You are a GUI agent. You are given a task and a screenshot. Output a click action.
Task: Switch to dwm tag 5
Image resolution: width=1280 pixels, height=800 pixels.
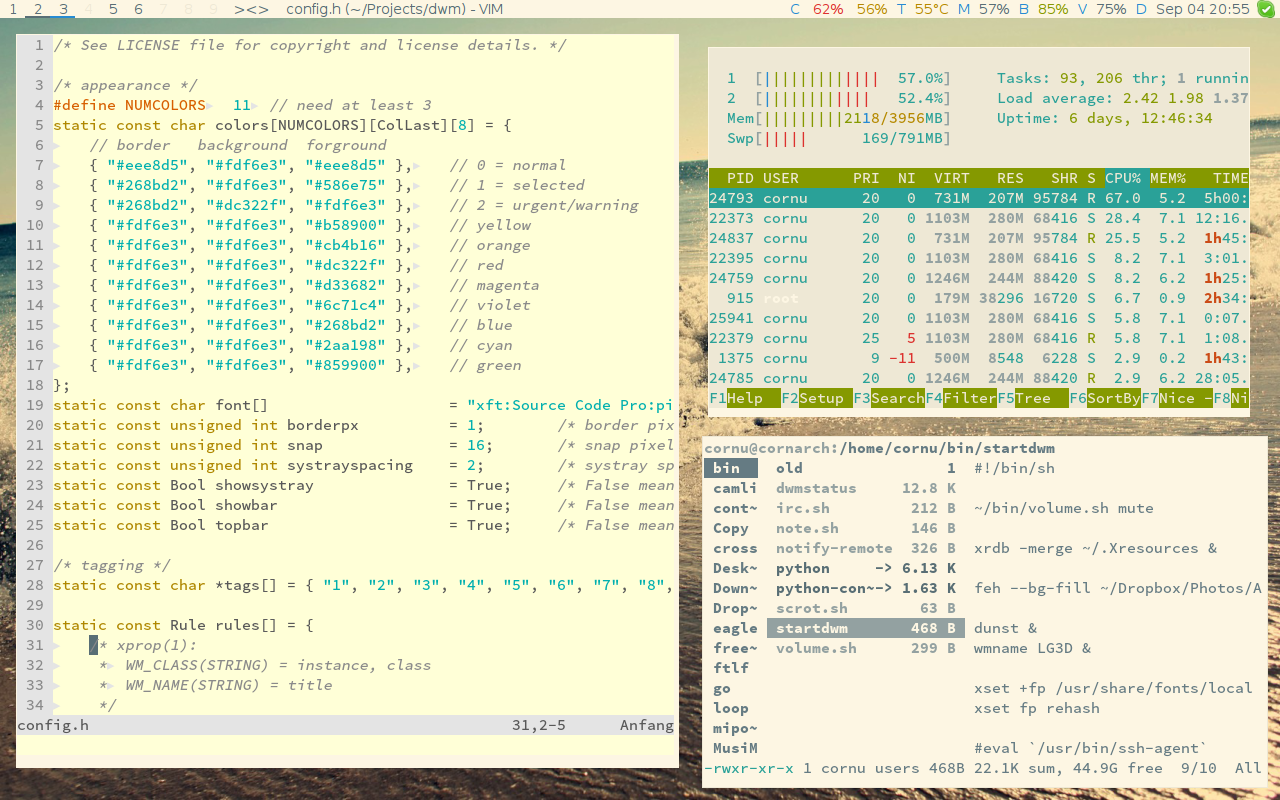[113, 9]
